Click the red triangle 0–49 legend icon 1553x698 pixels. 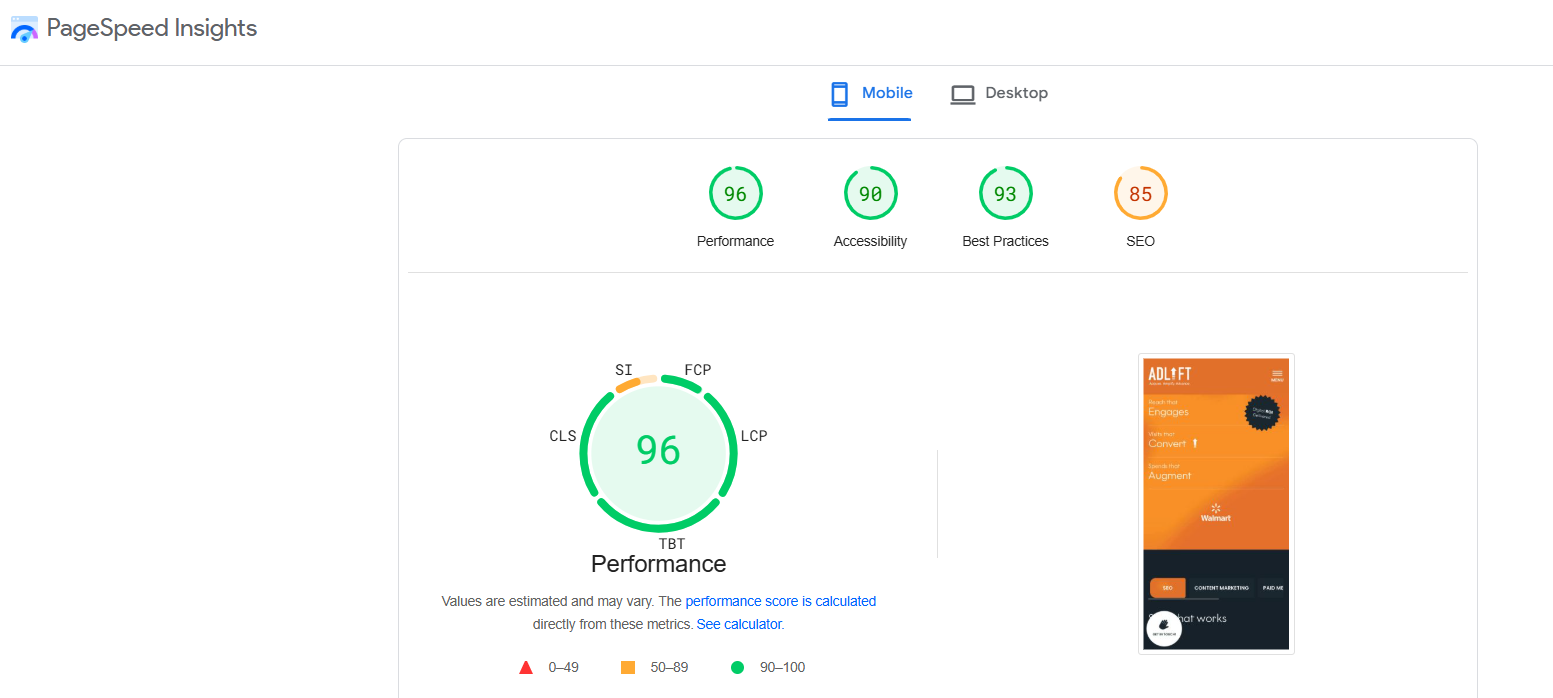click(526, 667)
